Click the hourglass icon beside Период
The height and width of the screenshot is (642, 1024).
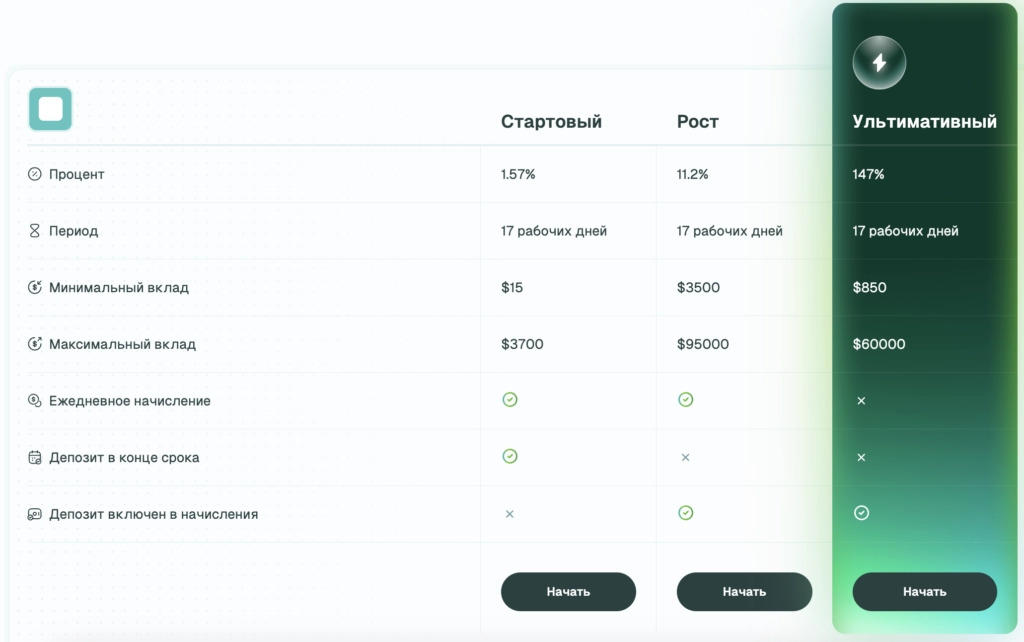pos(35,231)
